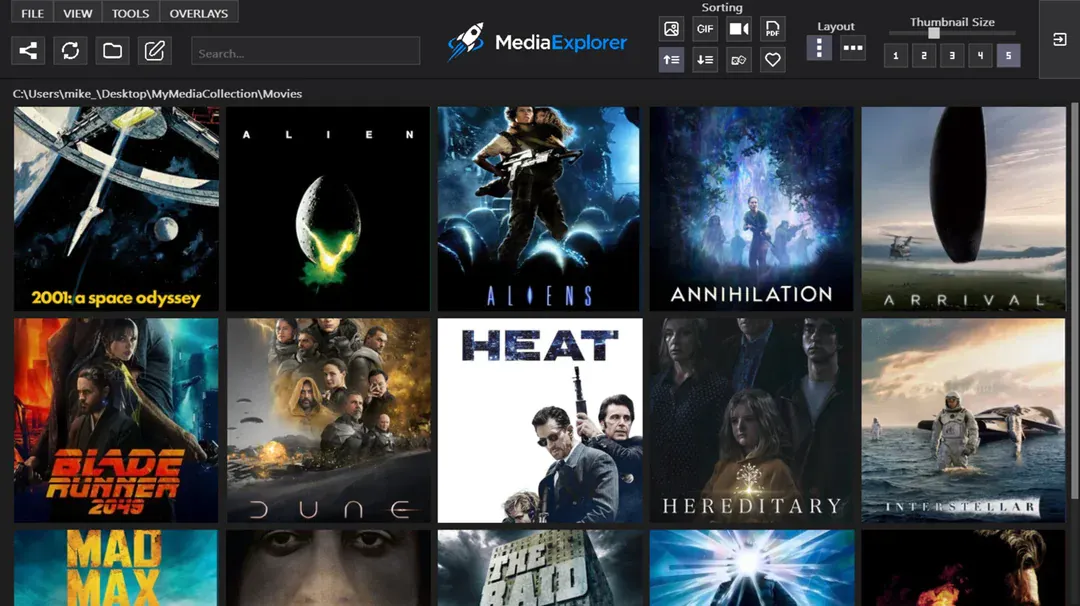Click the edit pencil icon
Image resolution: width=1080 pixels, height=606 pixels.
(154, 50)
